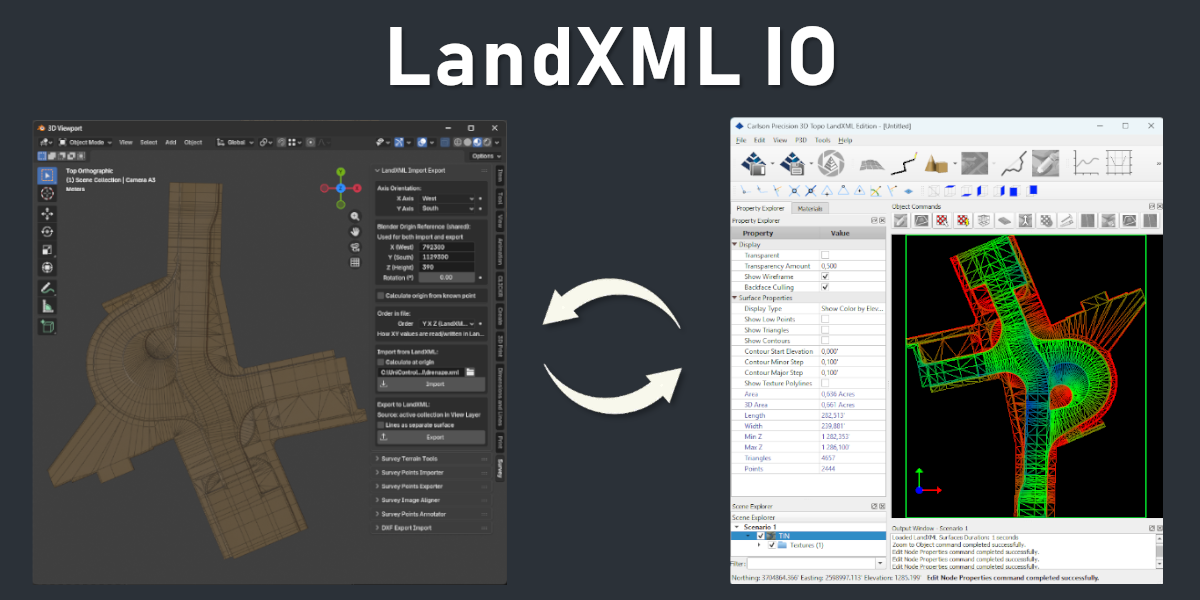The image size is (1200, 600).
Task: Select the Add Cube tool in Blender
Action: coord(47,326)
